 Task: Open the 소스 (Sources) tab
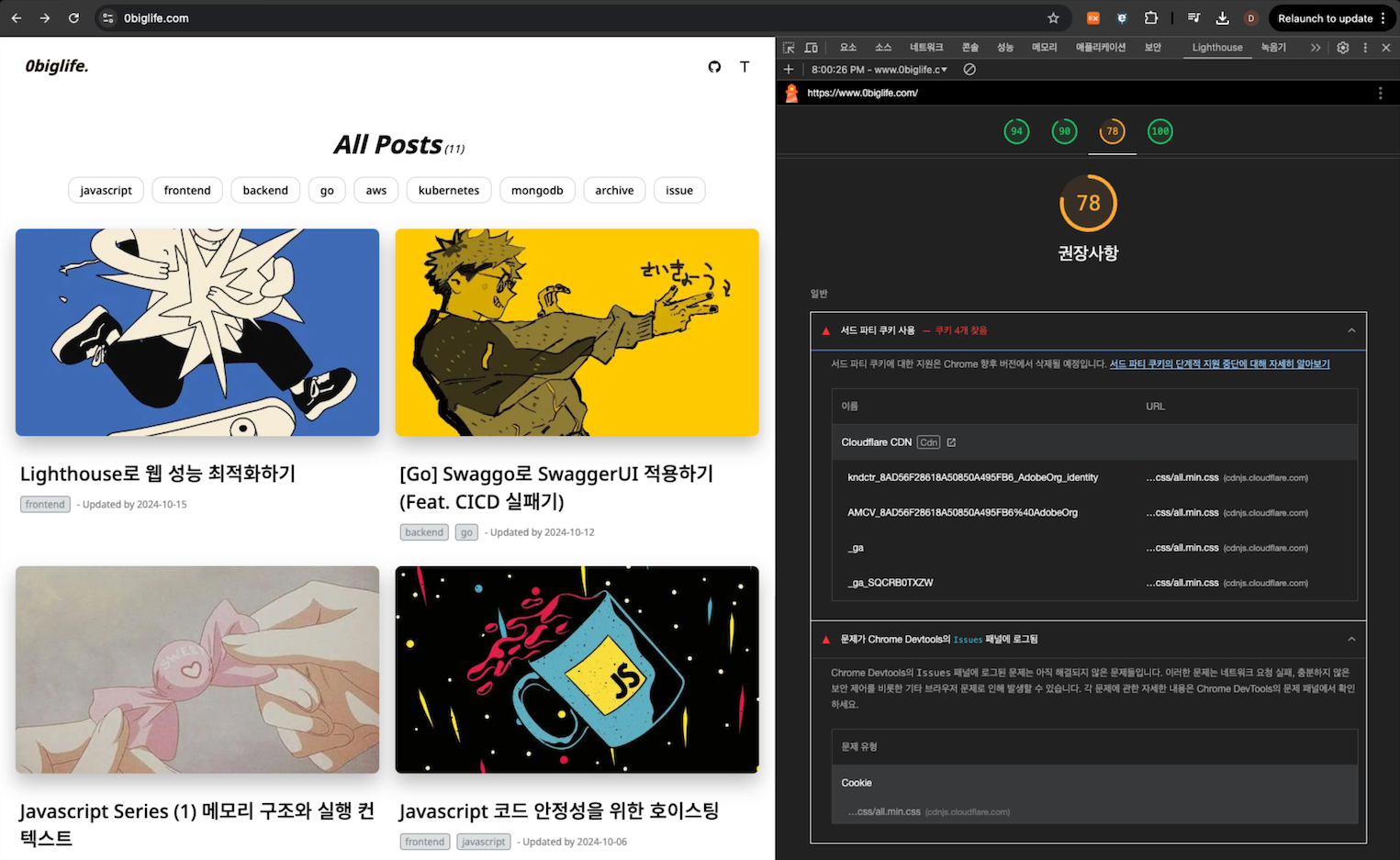pyautogui.click(x=883, y=48)
